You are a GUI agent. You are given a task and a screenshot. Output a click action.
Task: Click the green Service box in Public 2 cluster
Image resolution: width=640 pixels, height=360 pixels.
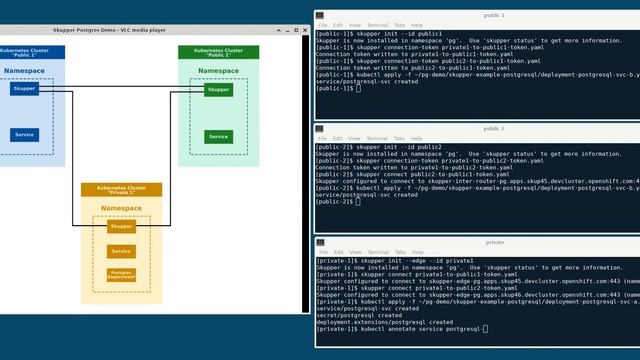click(218, 137)
